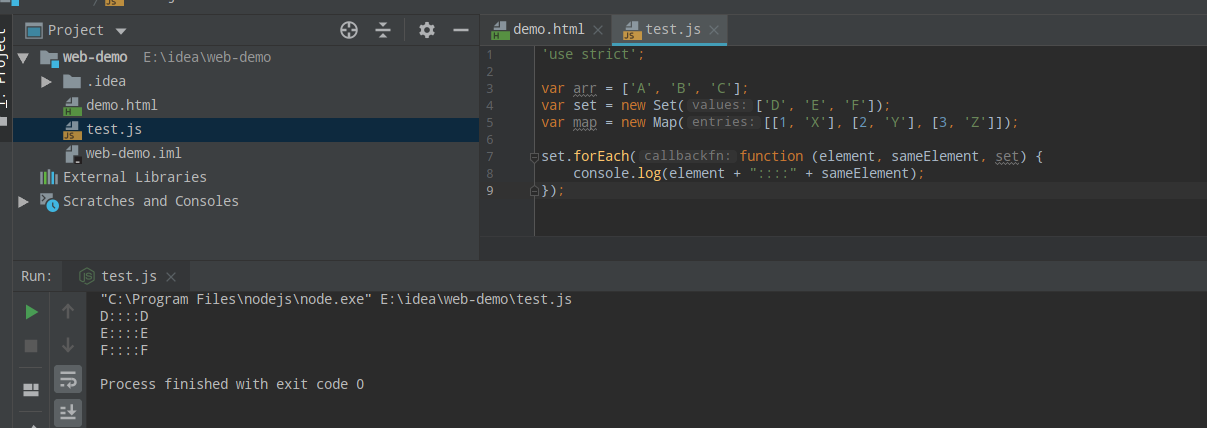Fold the forEach block at line 7

[534, 157]
